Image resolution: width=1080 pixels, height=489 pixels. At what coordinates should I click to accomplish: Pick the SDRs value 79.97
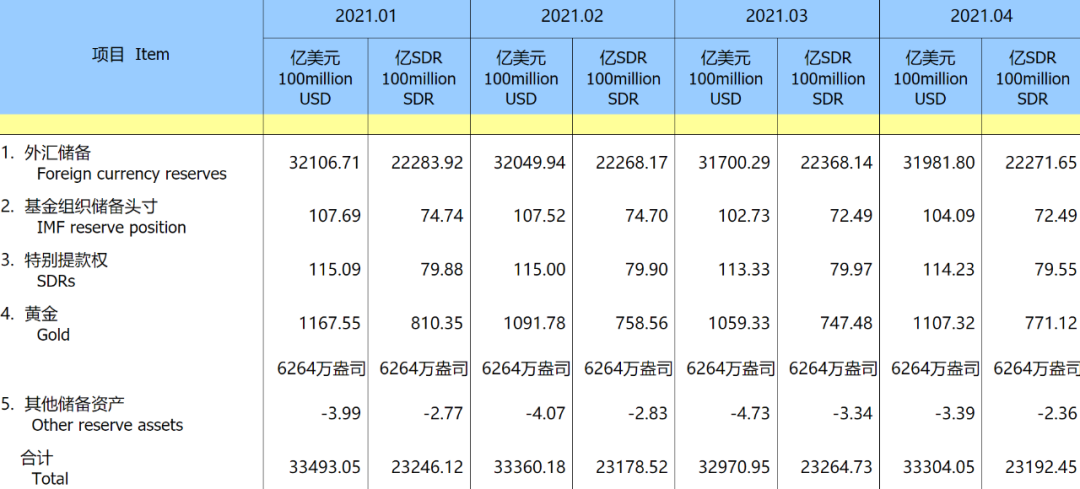tap(852, 269)
